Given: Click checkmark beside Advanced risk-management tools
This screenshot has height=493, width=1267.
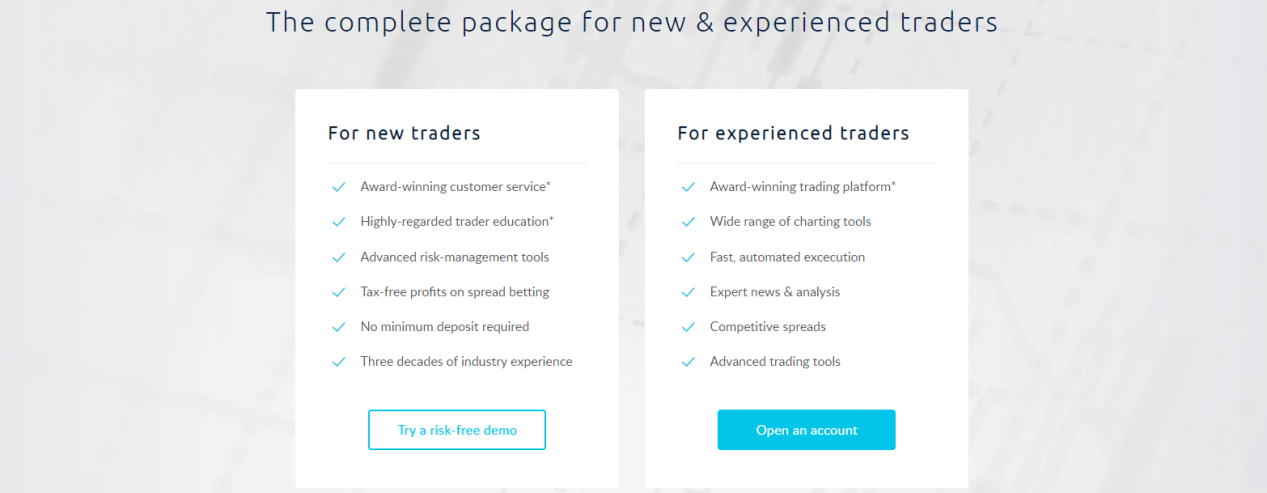Looking at the screenshot, I should (x=338, y=257).
